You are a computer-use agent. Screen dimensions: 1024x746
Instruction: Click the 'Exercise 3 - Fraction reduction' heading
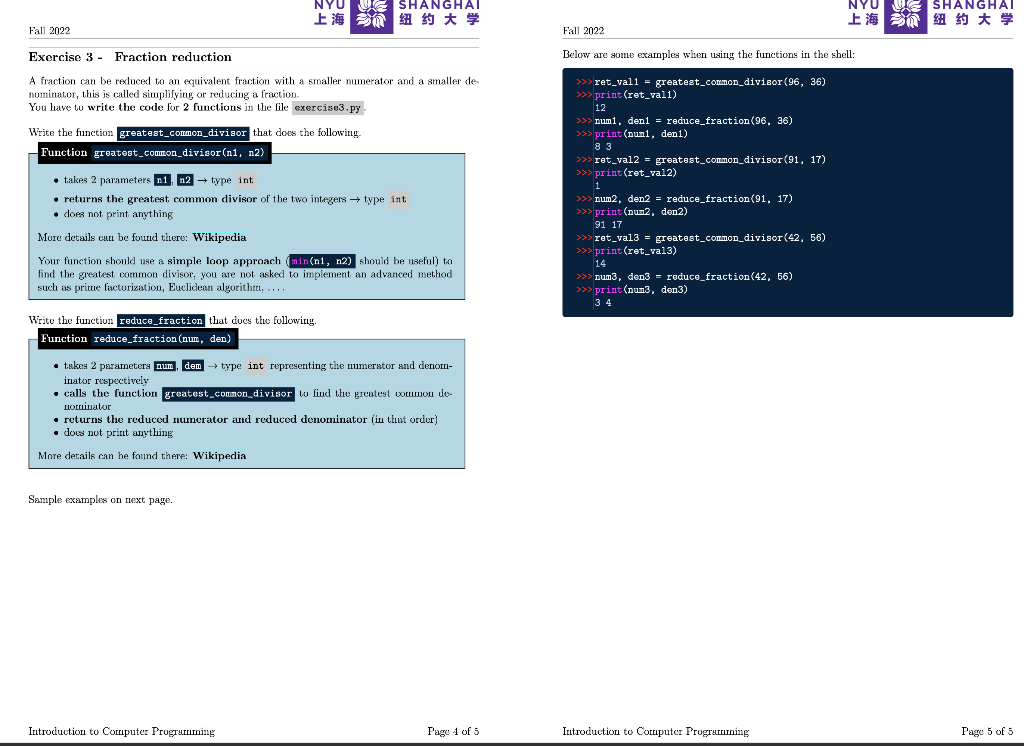130,57
